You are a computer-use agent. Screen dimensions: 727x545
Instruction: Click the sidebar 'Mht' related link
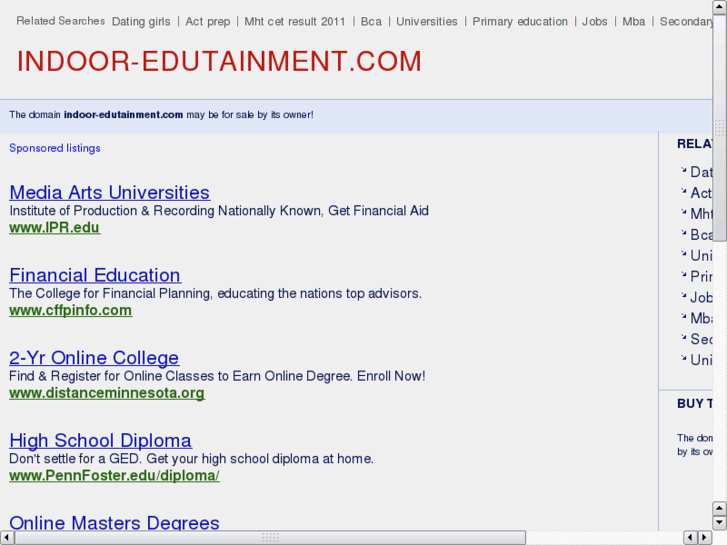point(701,214)
